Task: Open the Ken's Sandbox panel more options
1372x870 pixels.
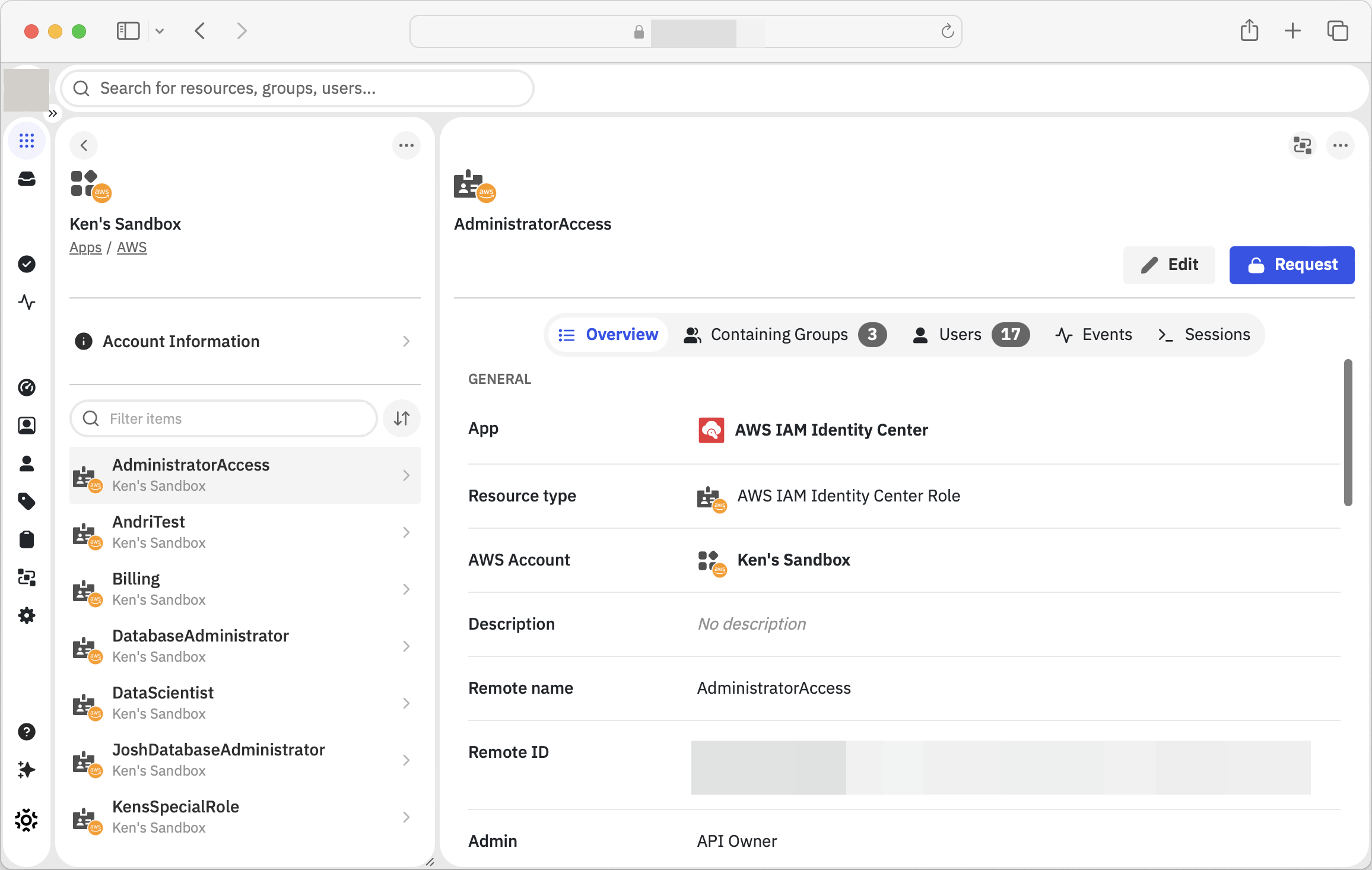Action: coord(406,145)
